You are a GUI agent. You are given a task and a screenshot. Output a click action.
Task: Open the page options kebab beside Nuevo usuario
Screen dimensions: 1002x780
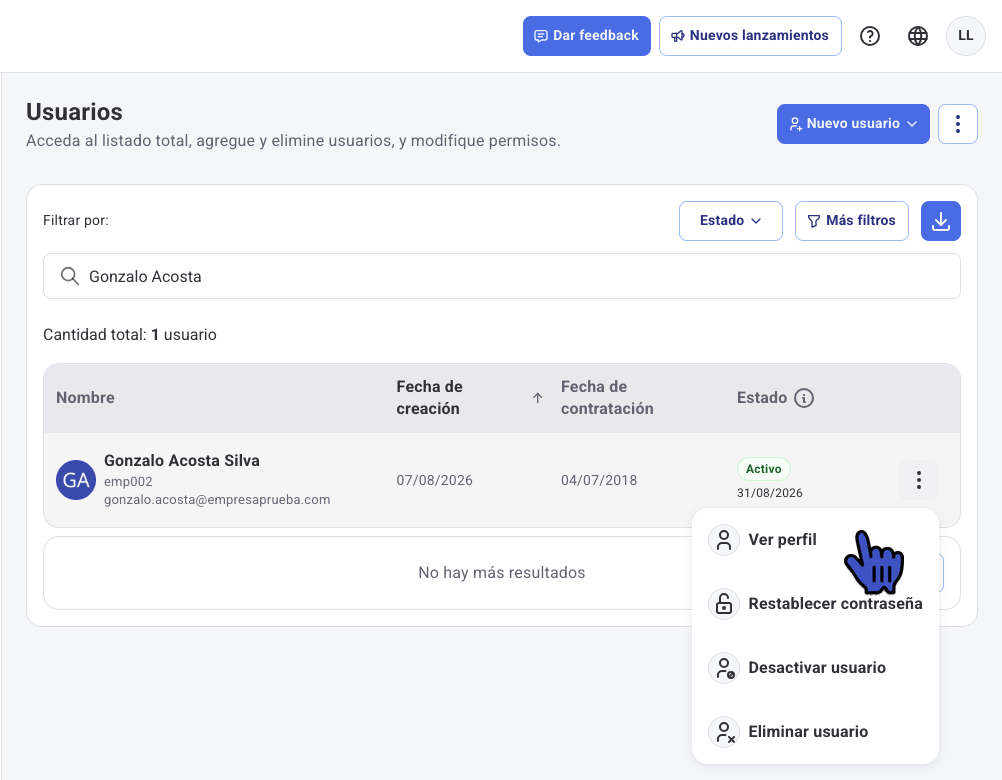click(957, 124)
